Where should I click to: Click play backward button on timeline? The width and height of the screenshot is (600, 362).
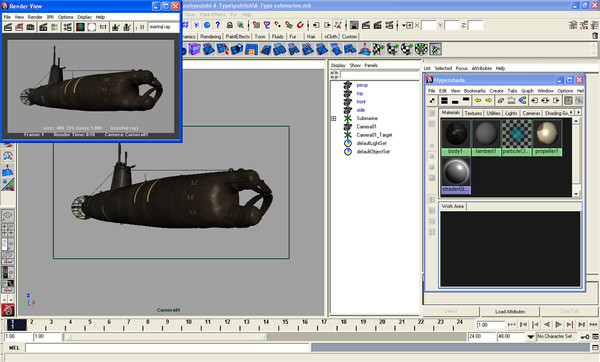(x=547, y=324)
